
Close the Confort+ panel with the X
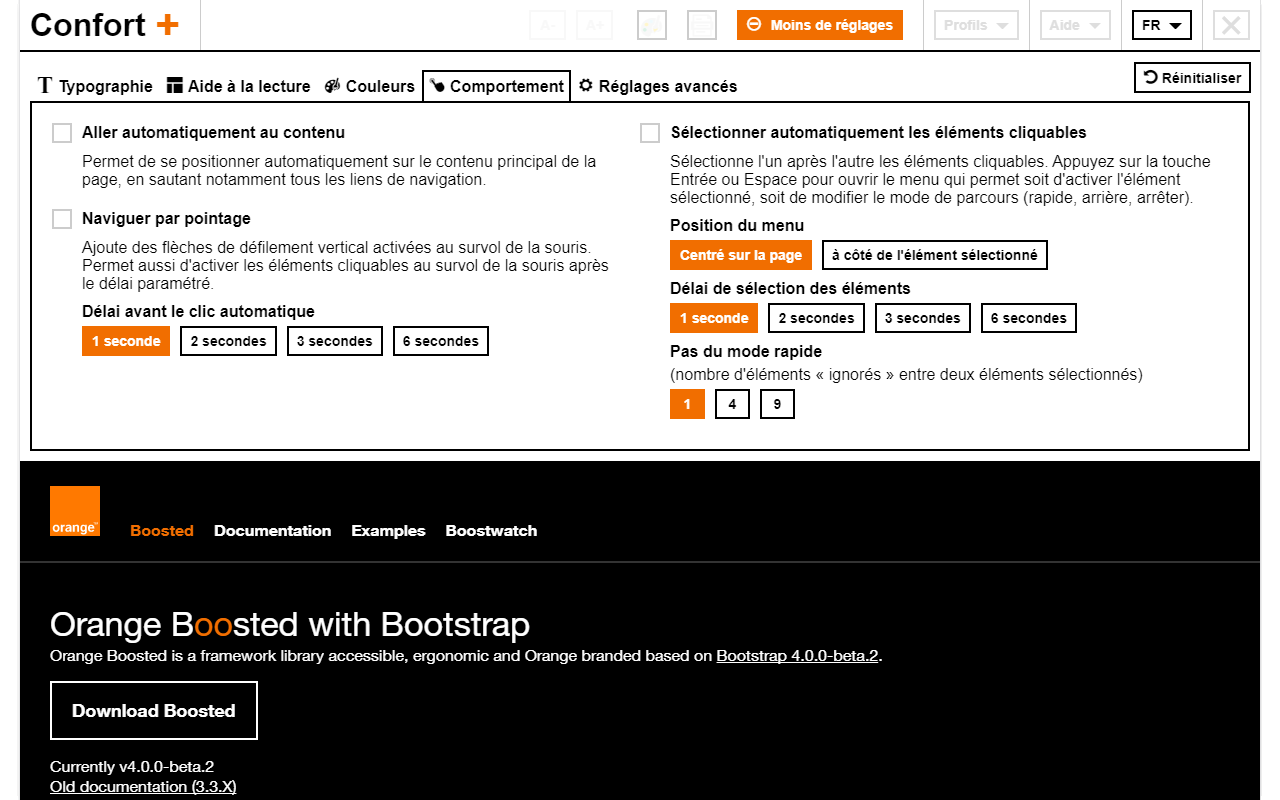pyautogui.click(x=1232, y=25)
